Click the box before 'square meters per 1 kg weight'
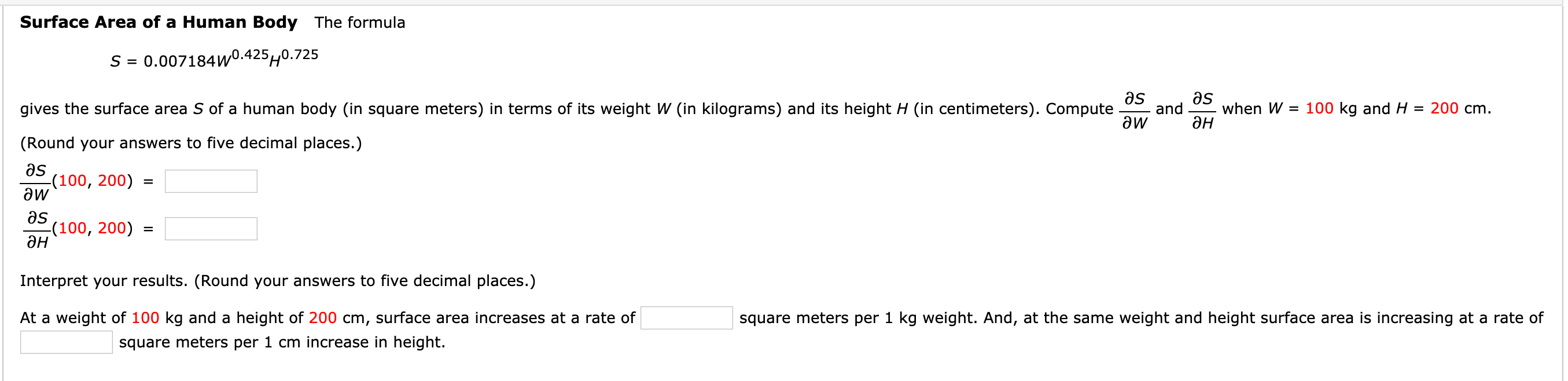1568x381 pixels. coord(687,318)
